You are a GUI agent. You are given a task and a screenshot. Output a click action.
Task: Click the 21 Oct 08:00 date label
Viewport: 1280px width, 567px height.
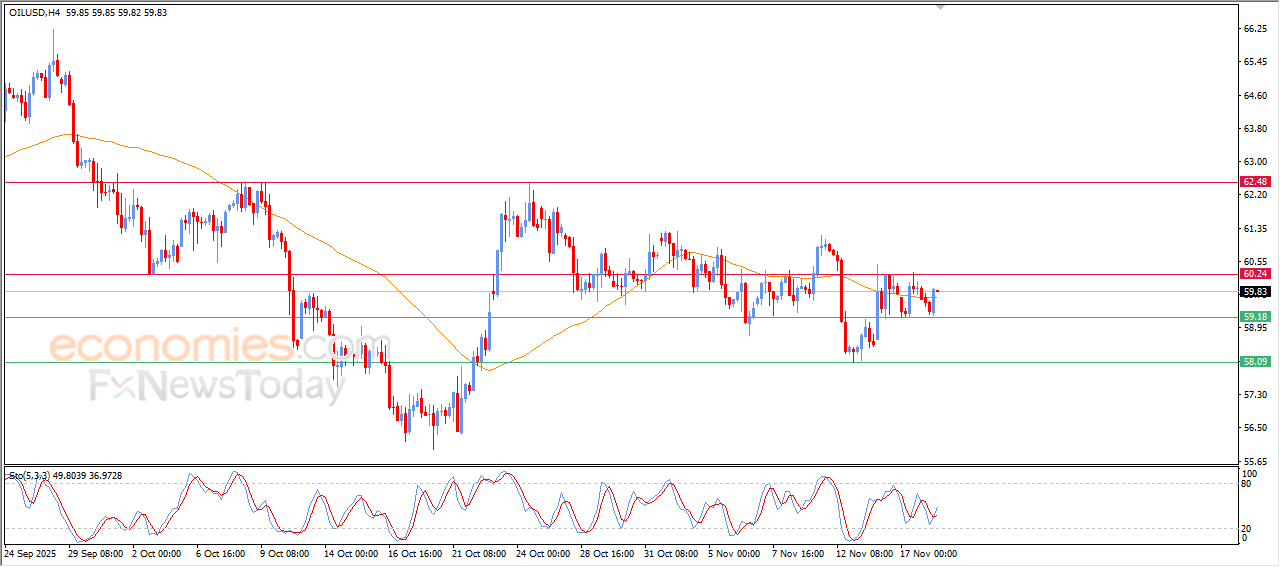click(x=479, y=552)
